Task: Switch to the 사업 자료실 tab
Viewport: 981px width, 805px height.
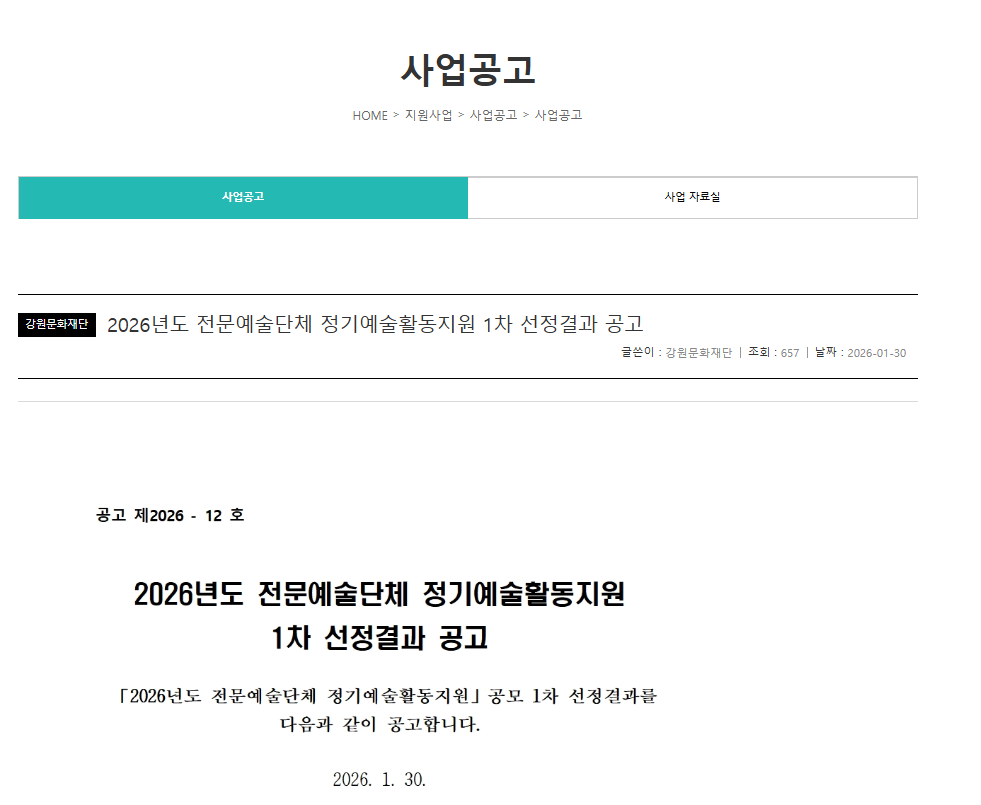Action: pos(692,197)
